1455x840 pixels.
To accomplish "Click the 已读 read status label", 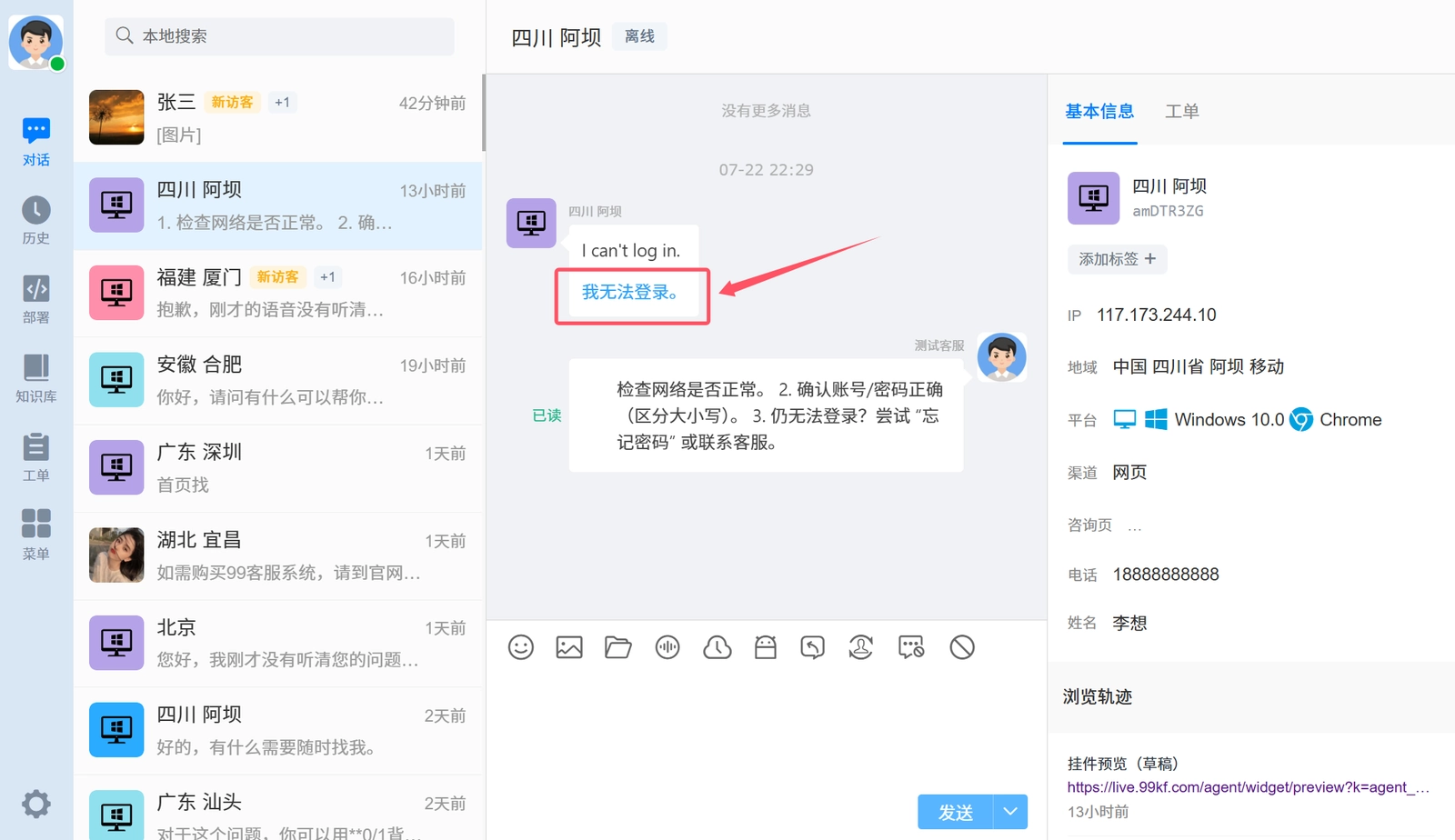I will pos(547,415).
